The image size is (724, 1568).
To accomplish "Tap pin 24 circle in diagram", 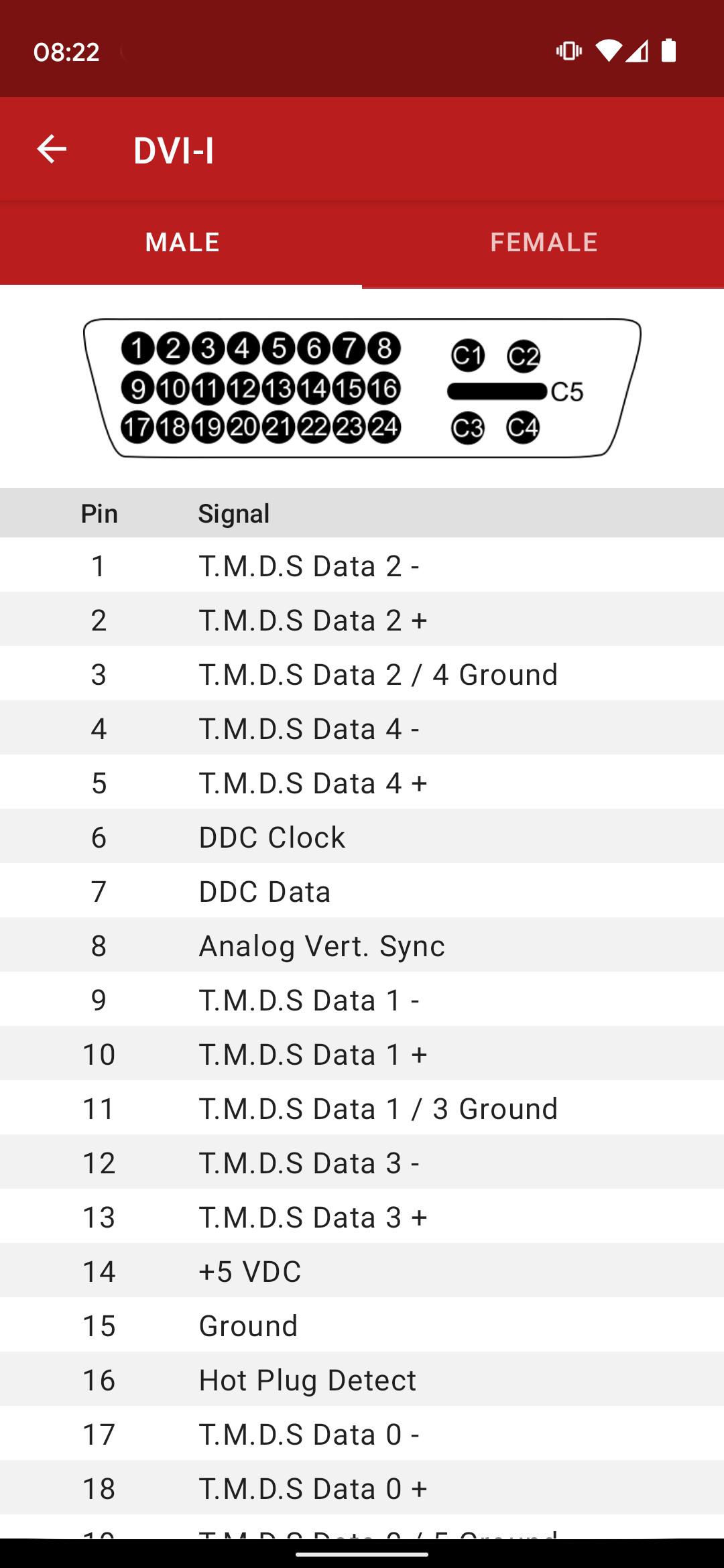I will [383, 427].
